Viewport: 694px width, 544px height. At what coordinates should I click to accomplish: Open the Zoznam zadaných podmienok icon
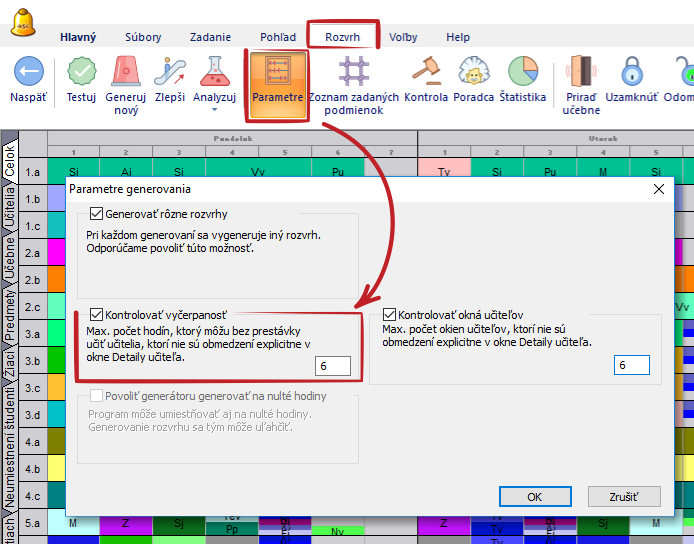click(x=353, y=72)
